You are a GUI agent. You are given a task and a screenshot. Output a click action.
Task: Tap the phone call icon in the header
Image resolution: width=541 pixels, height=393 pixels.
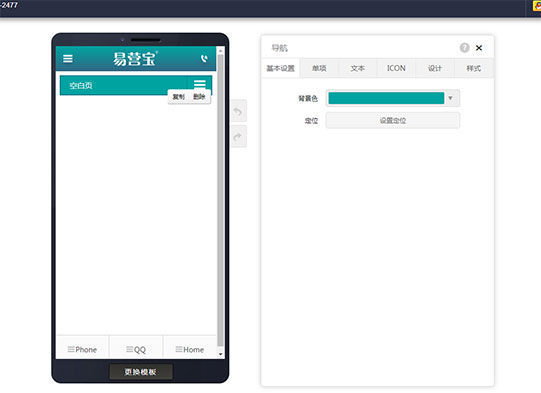[204, 58]
